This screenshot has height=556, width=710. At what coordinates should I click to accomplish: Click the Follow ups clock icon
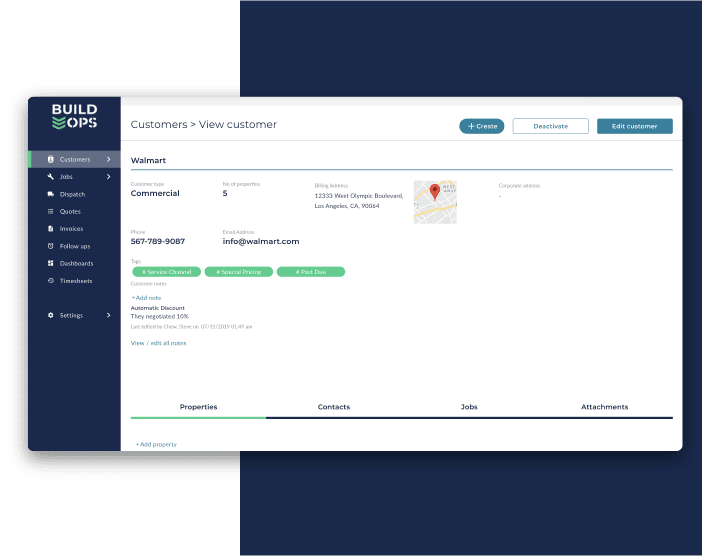[51, 246]
